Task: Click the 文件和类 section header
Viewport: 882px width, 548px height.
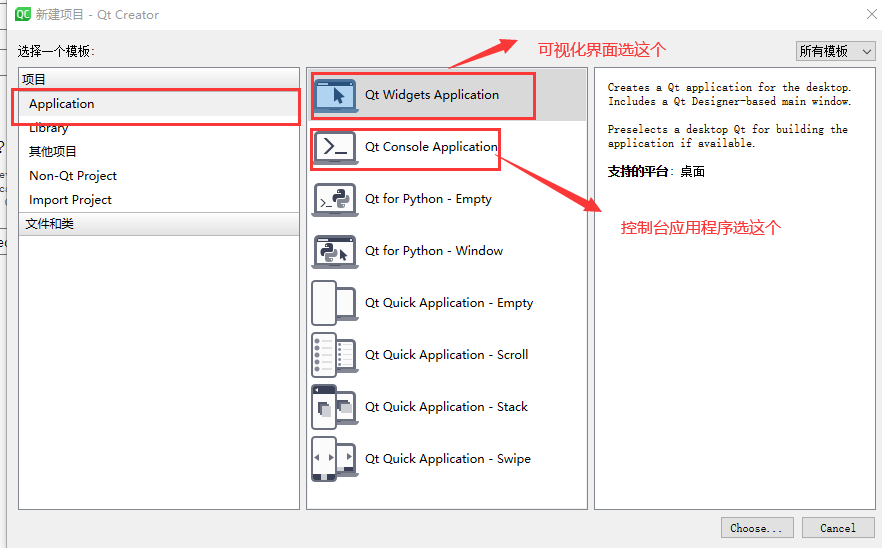Action: pyautogui.click(x=159, y=224)
